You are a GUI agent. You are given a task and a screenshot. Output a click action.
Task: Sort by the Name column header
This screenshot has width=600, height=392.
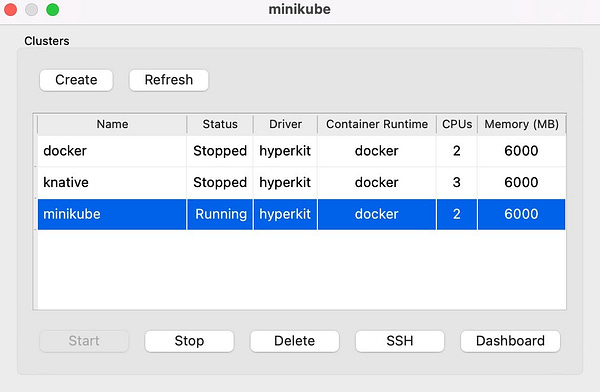[112, 124]
